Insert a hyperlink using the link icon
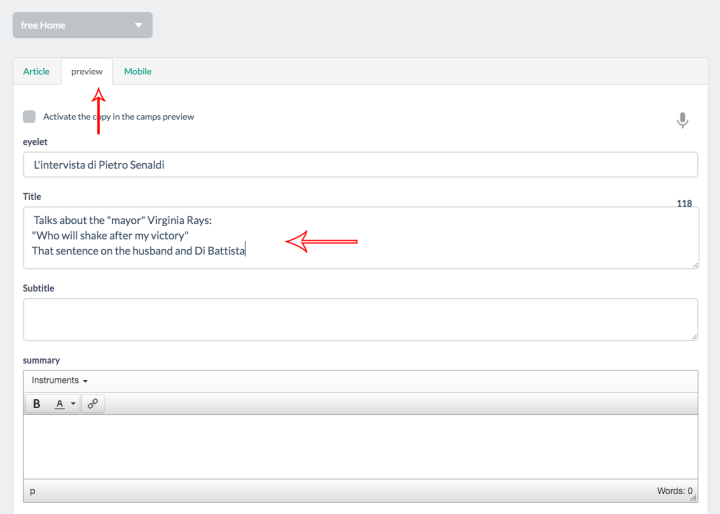Viewport: 720px width, 514px height. [93, 404]
